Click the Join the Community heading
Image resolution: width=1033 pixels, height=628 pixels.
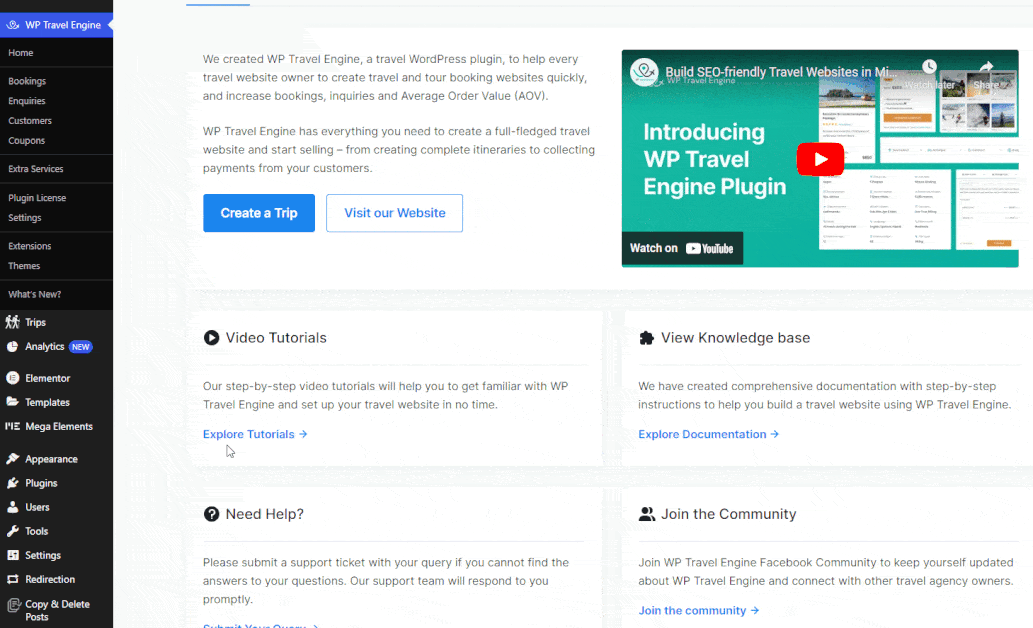pyautogui.click(x=729, y=514)
